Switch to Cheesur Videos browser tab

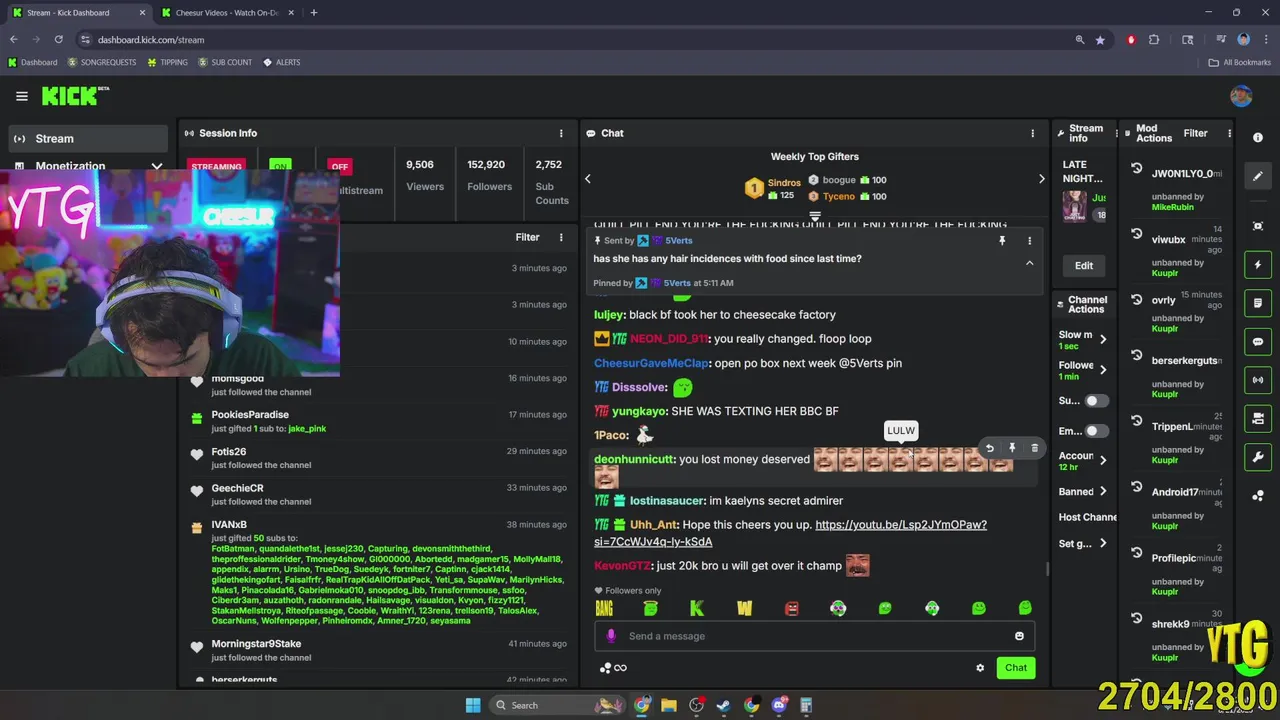(x=227, y=13)
